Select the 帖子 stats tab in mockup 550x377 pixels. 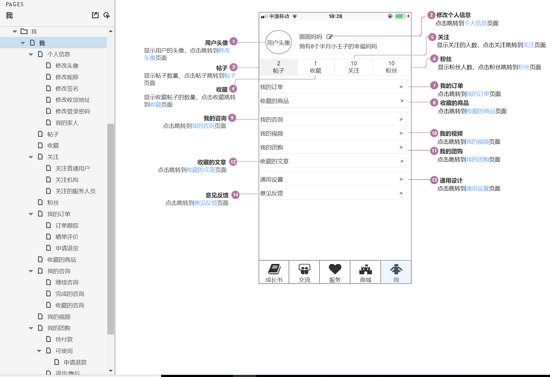pos(279,67)
